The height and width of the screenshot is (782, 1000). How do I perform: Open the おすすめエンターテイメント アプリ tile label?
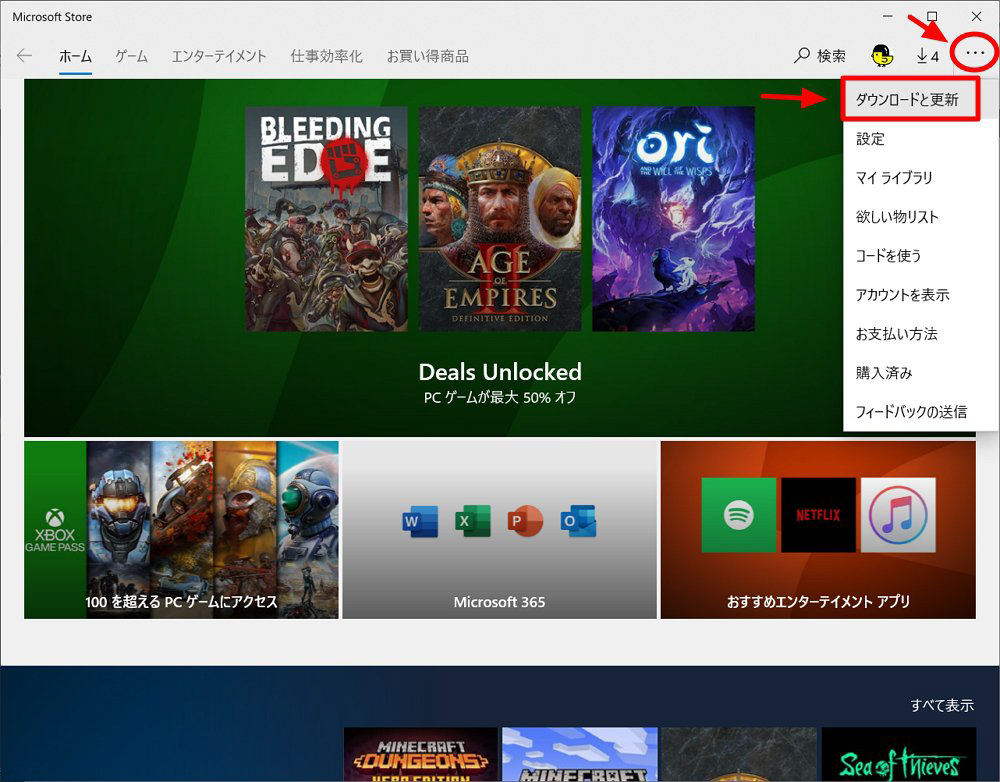(x=818, y=601)
